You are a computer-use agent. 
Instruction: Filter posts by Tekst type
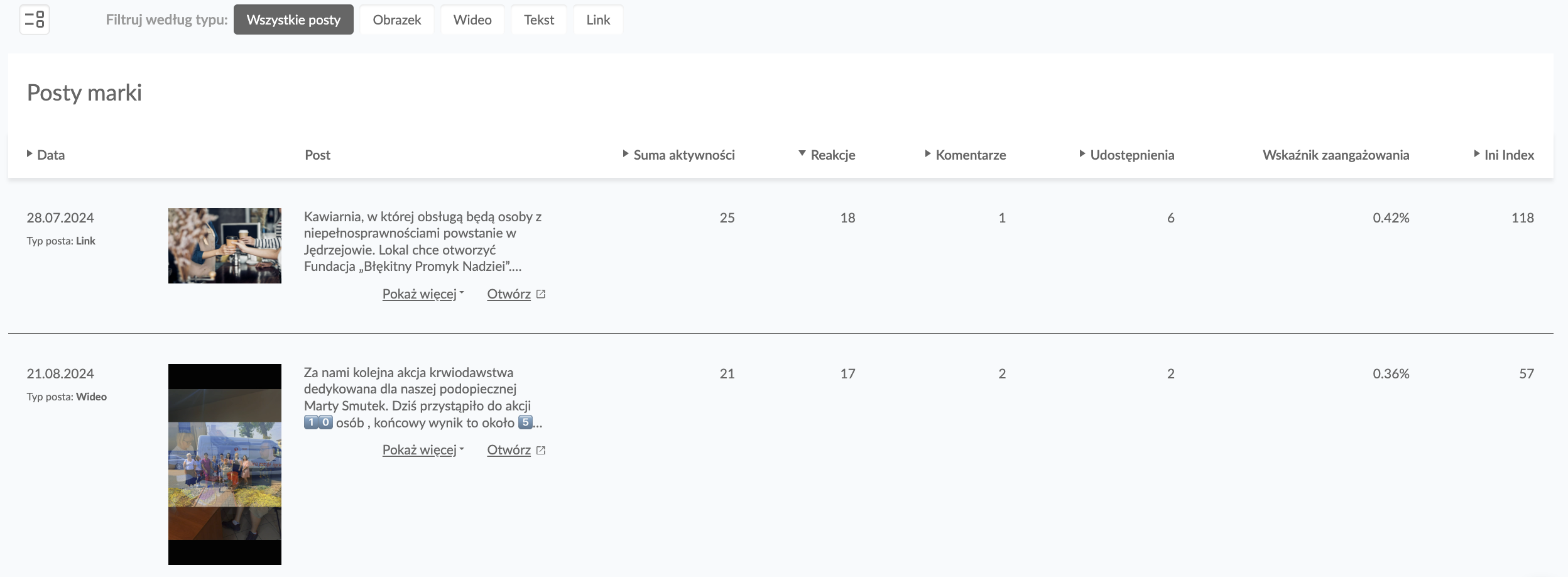[x=538, y=19]
